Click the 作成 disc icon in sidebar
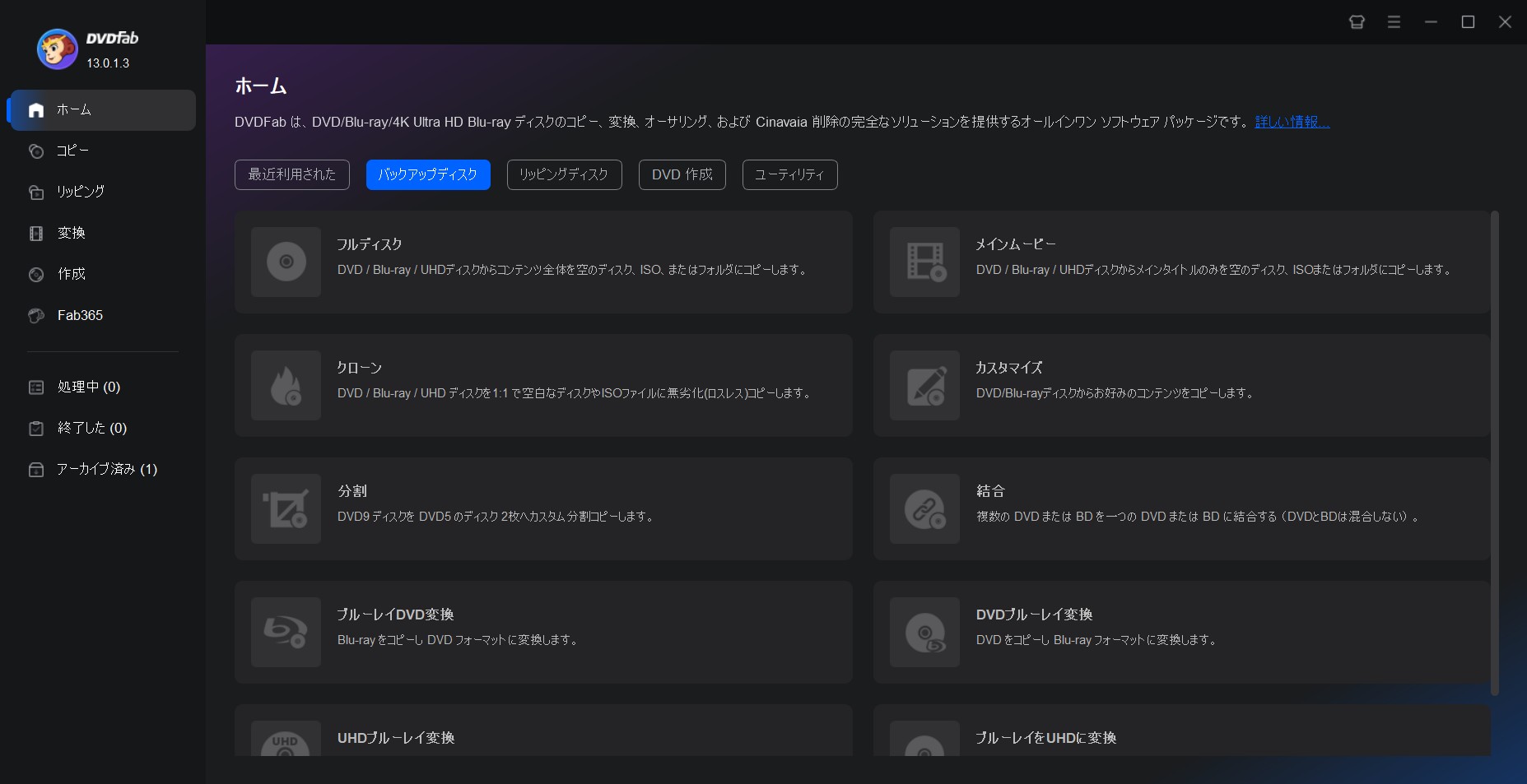 click(x=36, y=275)
